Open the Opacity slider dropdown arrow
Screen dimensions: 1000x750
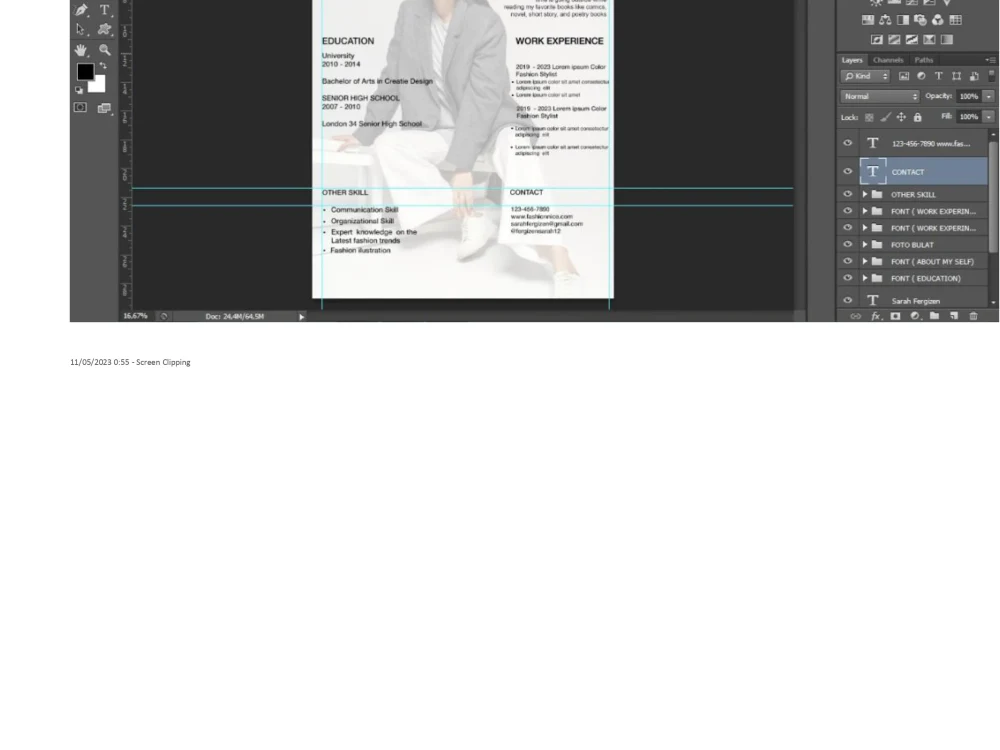pyautogui.click(x=989, y=96)
